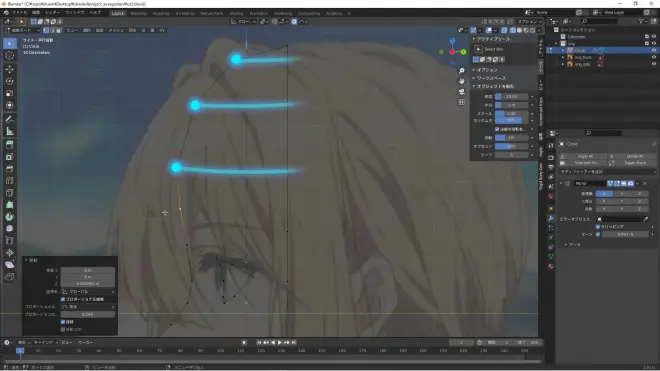The image size is (660, 371).
Task: Select the Transform tool
Action: (x=10, y=105)
